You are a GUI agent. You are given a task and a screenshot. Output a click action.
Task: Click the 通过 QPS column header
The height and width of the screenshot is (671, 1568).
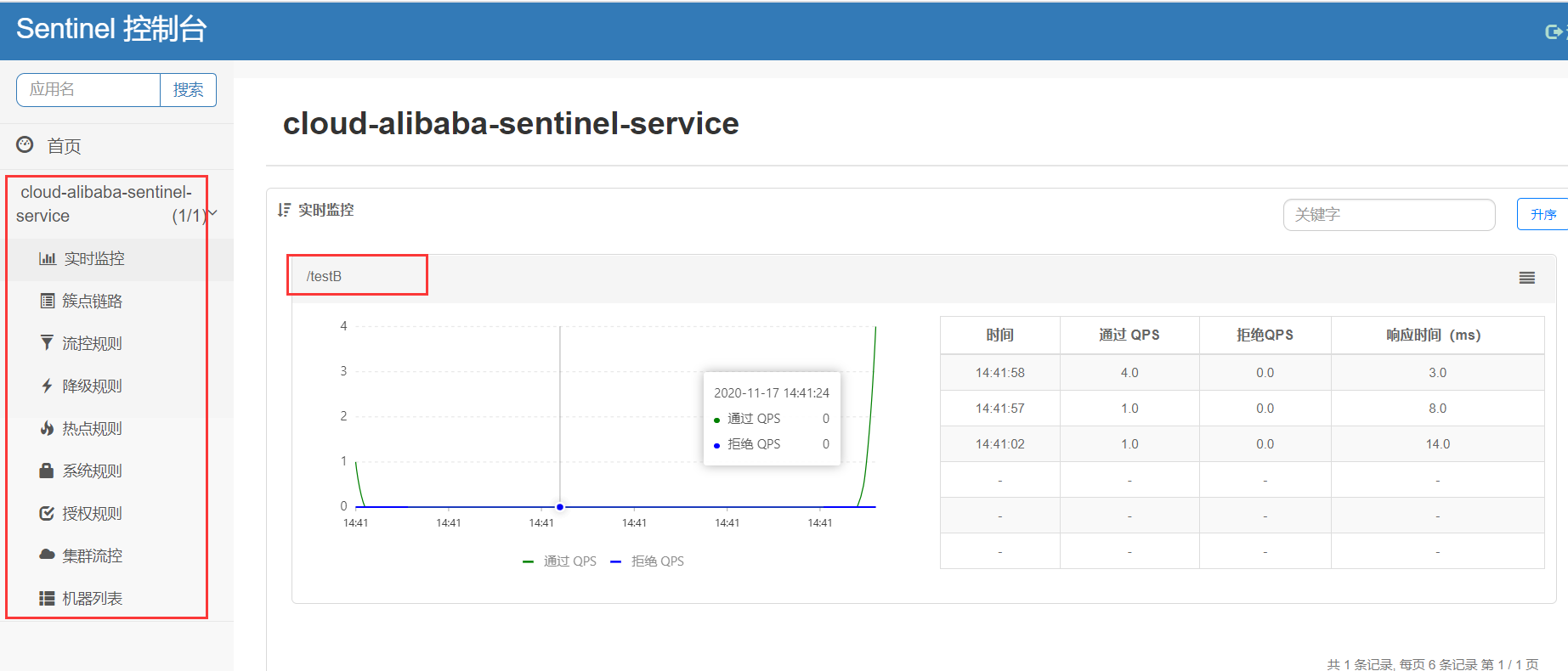click(1129, 335)
